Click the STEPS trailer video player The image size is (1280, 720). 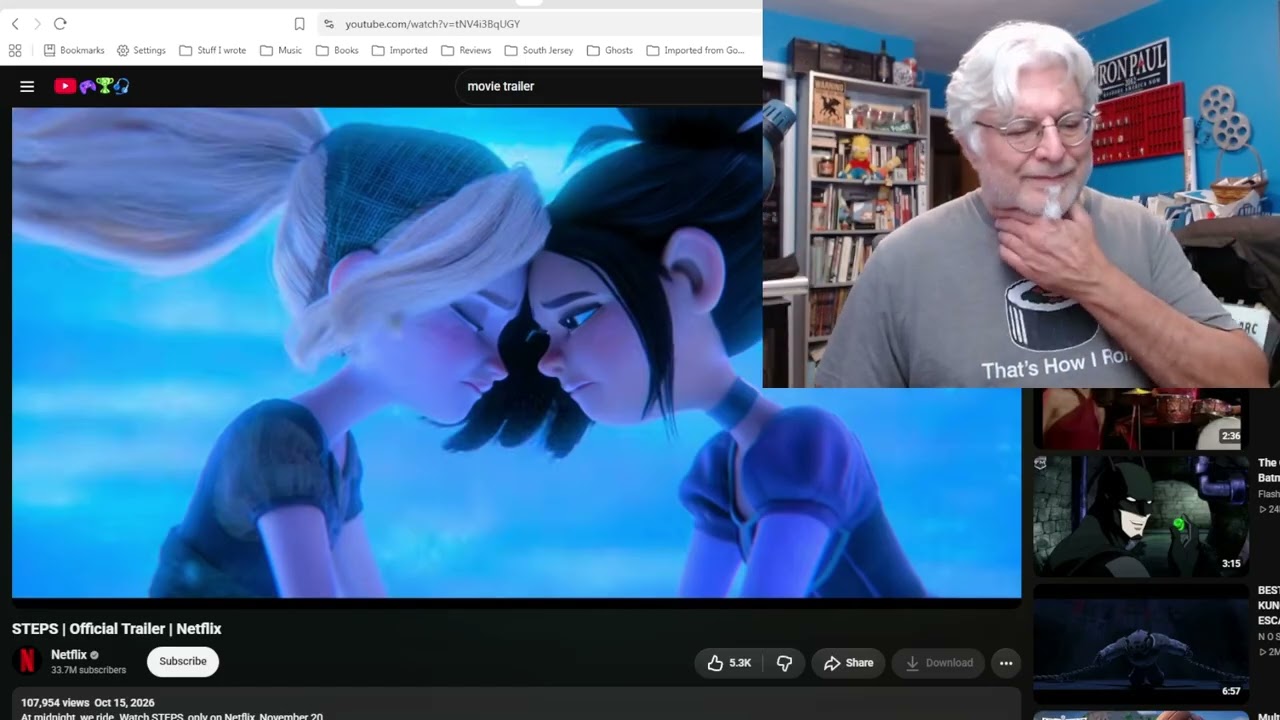[517, 352]
